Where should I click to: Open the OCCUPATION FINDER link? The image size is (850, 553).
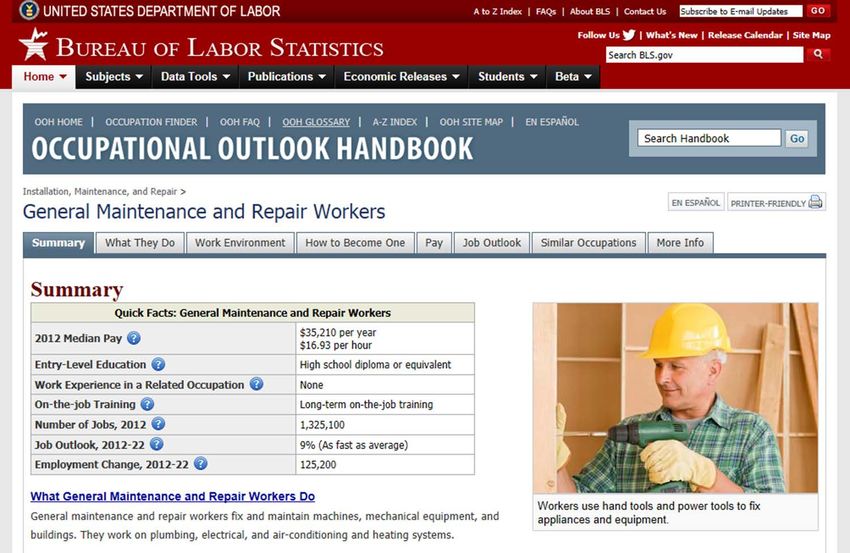[x=151, y=122]
